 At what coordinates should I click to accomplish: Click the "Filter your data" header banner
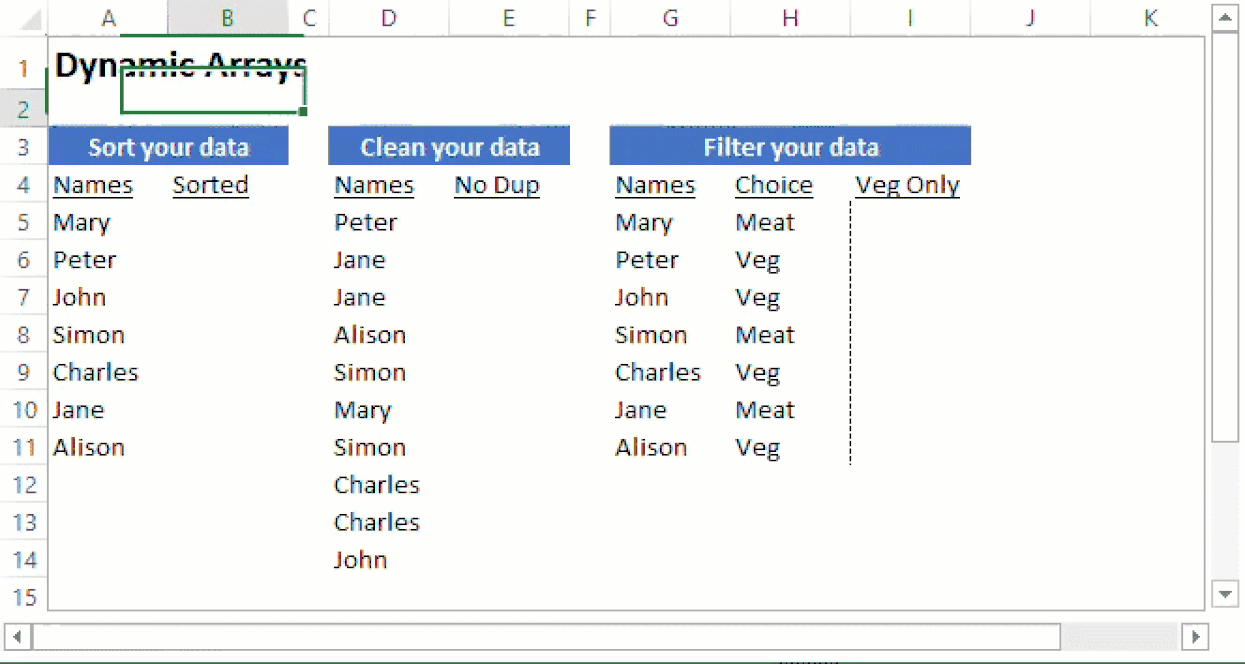pyautogui.click(x=790, y=148)
